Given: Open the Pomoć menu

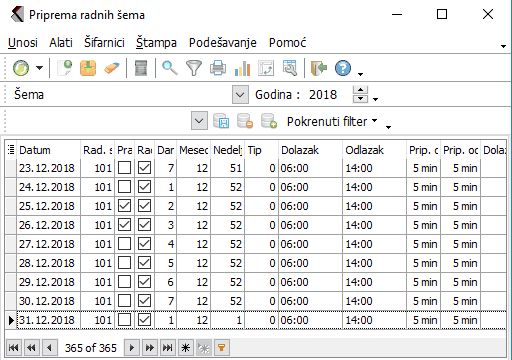Looking at the screenshot, I should point(287,43).
